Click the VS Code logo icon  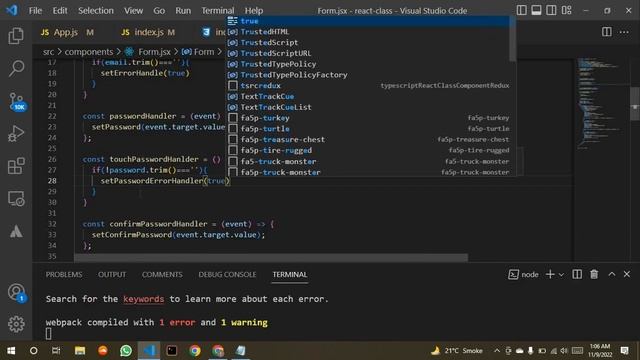(11, 10)
